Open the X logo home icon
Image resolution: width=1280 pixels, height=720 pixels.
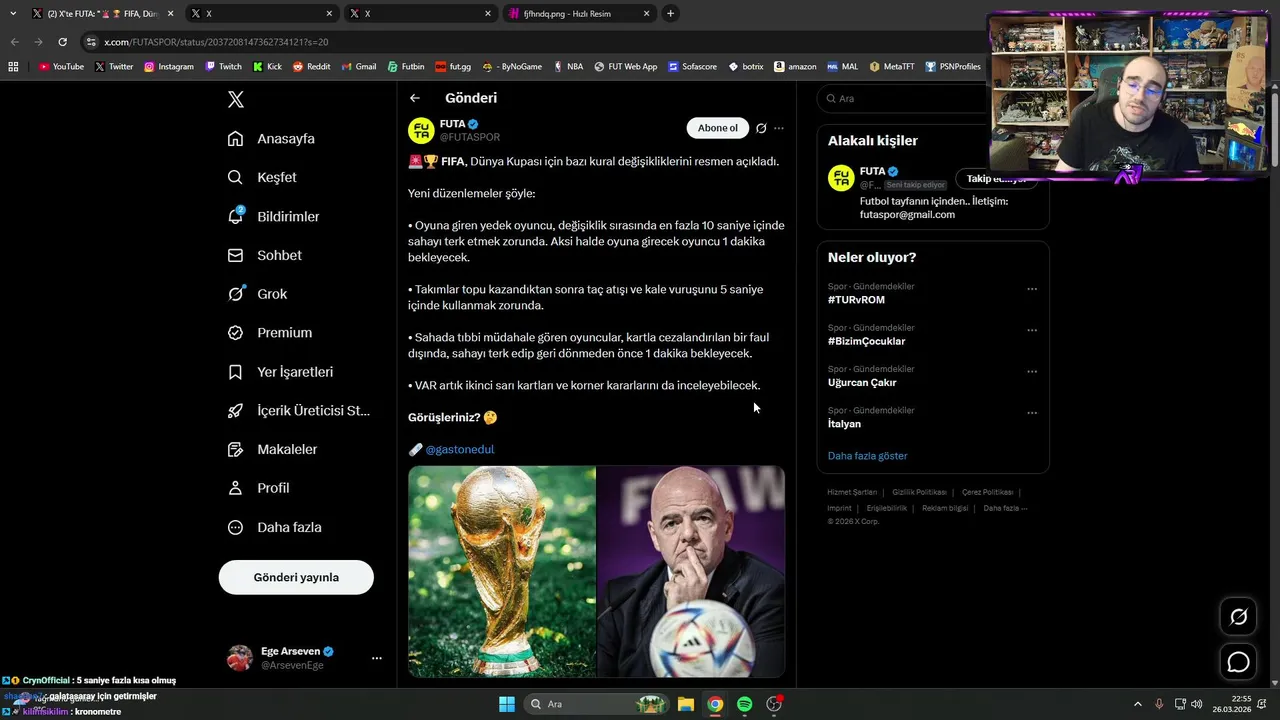[x=236, y=99]
